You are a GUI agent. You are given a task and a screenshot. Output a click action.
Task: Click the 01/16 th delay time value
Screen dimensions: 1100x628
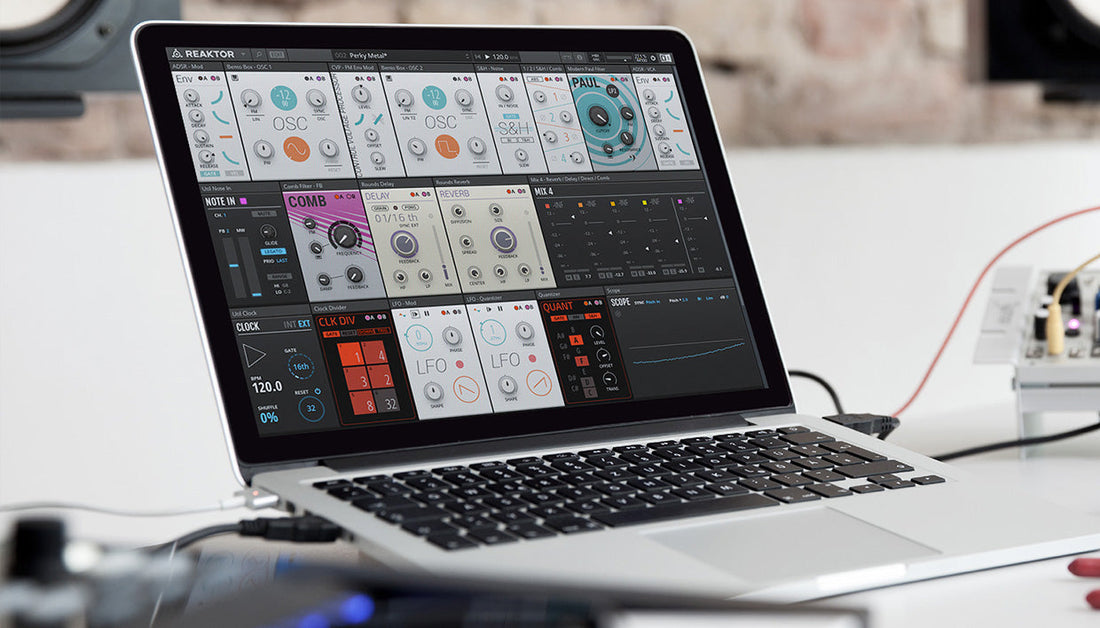tap(396, 218)
